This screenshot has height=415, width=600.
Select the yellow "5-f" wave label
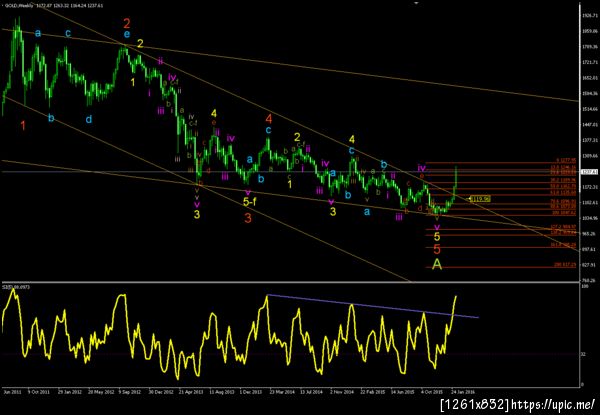click(x=250, y=201)
